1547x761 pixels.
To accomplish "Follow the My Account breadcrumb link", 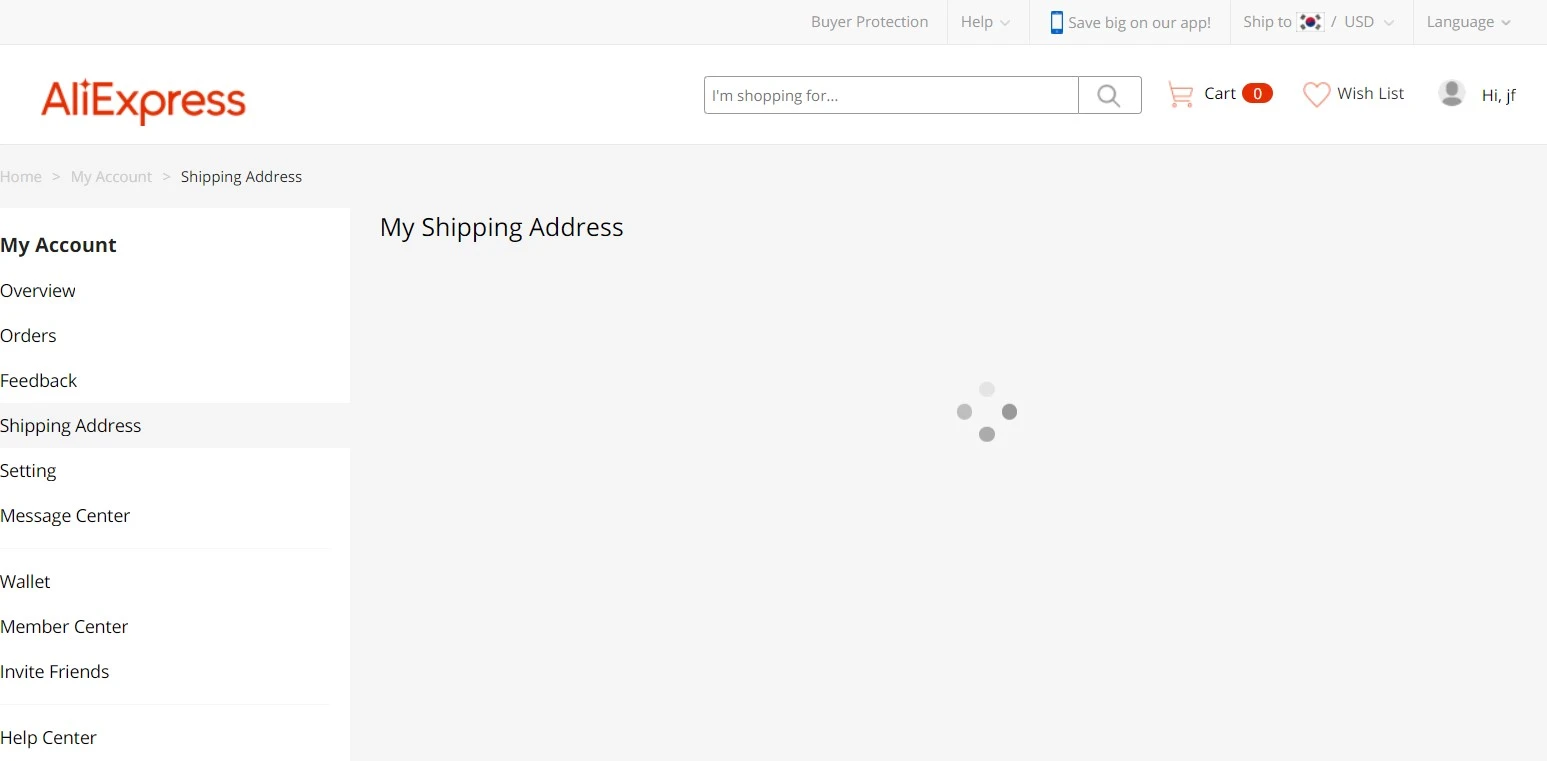I will tap(111, 177).
